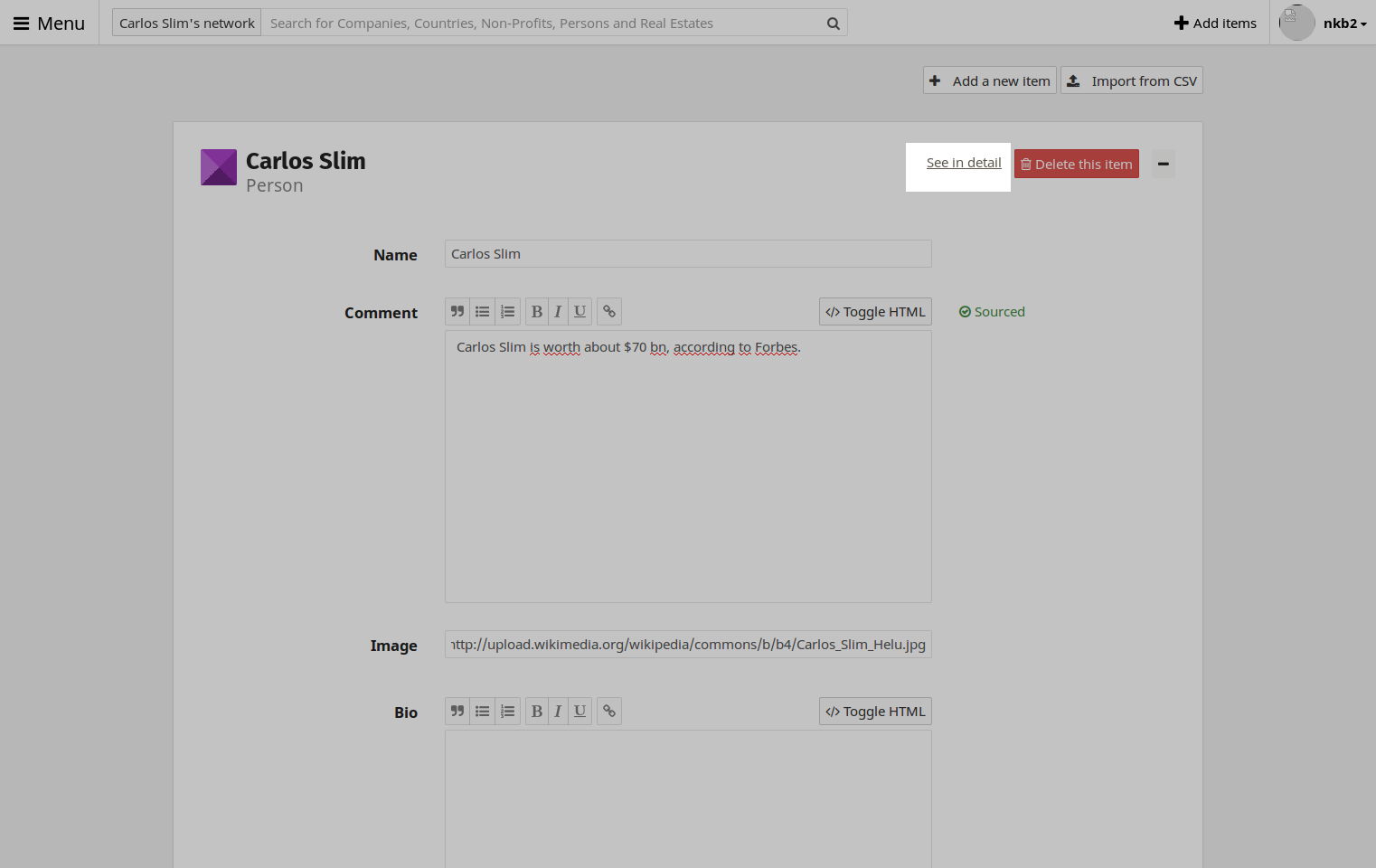Edit the Name input field
Image resolution: width=1376 pixels, height=868 pixels.
click(688, 254)
